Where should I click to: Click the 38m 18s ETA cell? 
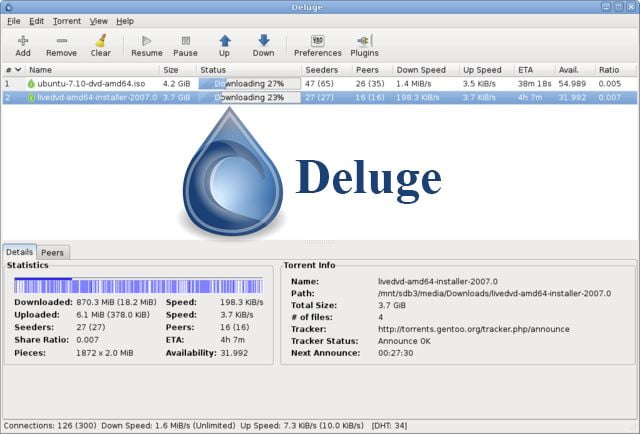[534, 84]
